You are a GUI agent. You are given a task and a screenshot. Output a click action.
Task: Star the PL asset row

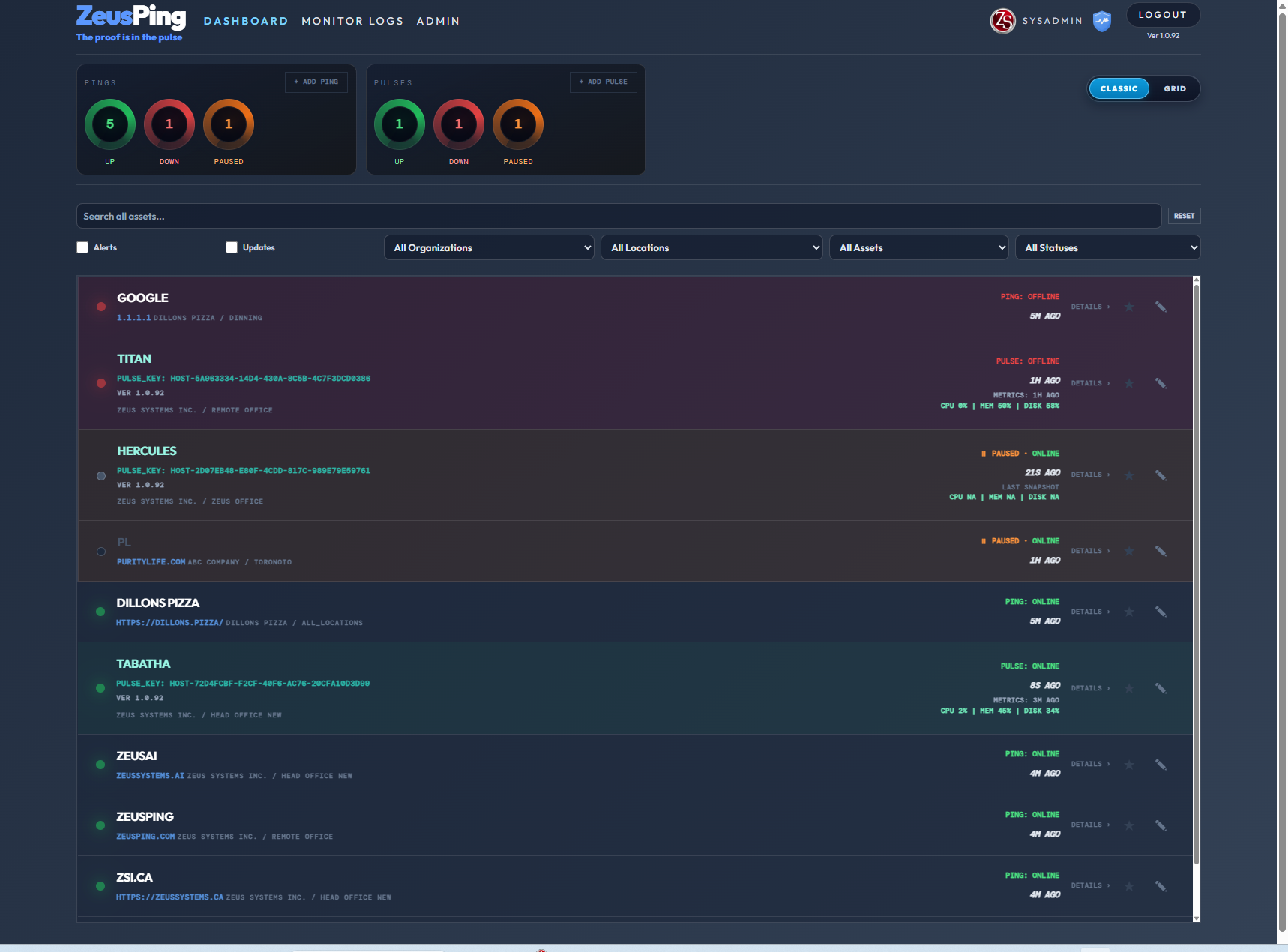[1129, 551]
